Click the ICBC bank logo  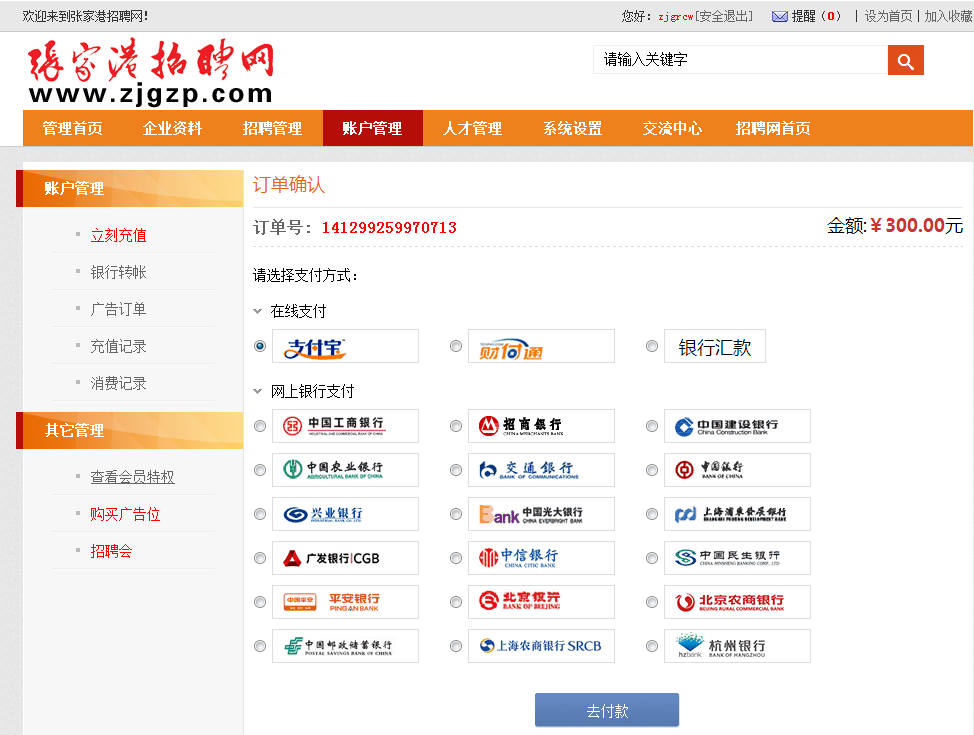(x=345, y=426)
